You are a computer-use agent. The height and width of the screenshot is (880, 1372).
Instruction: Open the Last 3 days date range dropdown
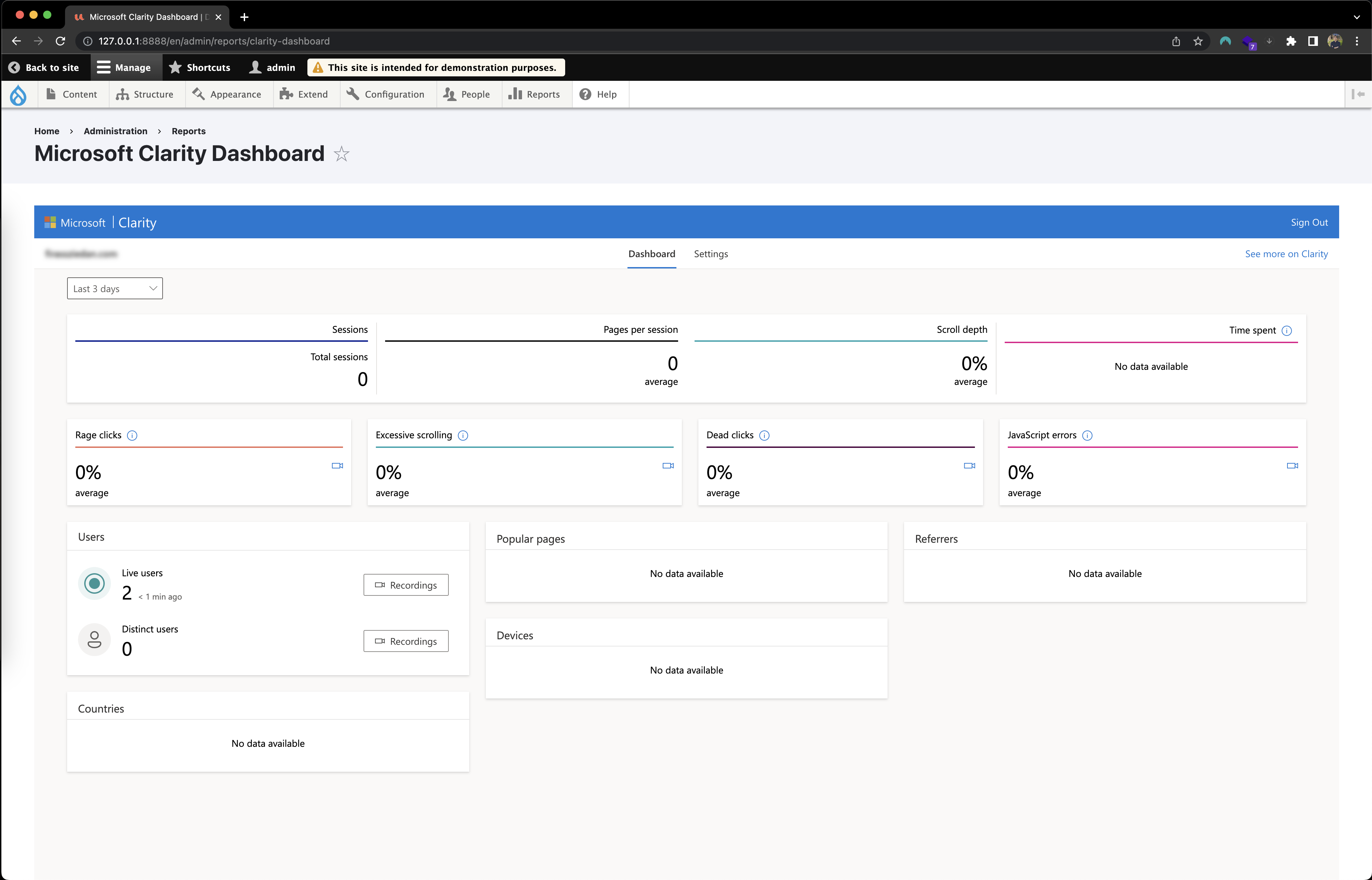coord(114,288)
